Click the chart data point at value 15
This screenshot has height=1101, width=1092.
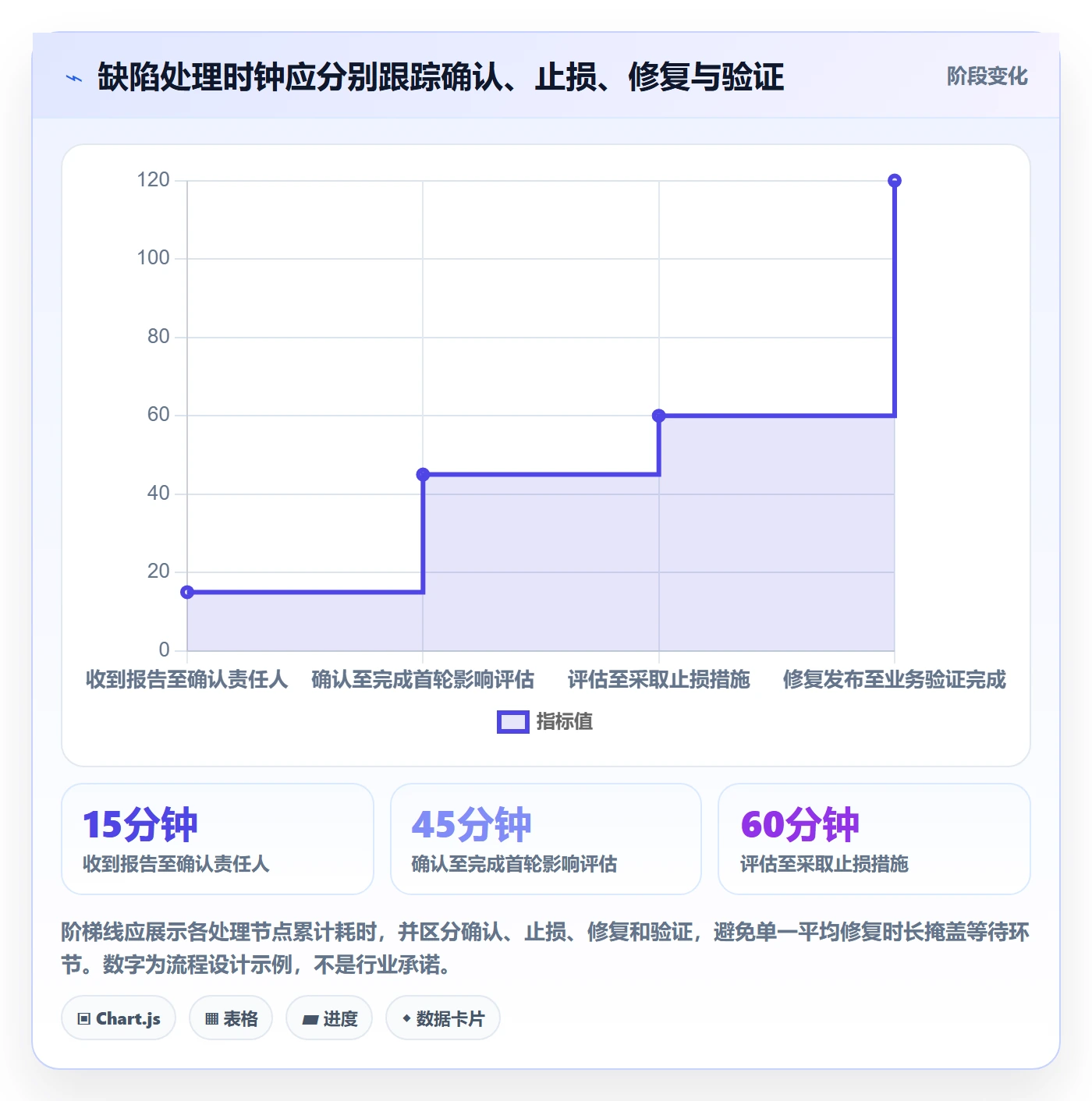(x=187, y=592)
